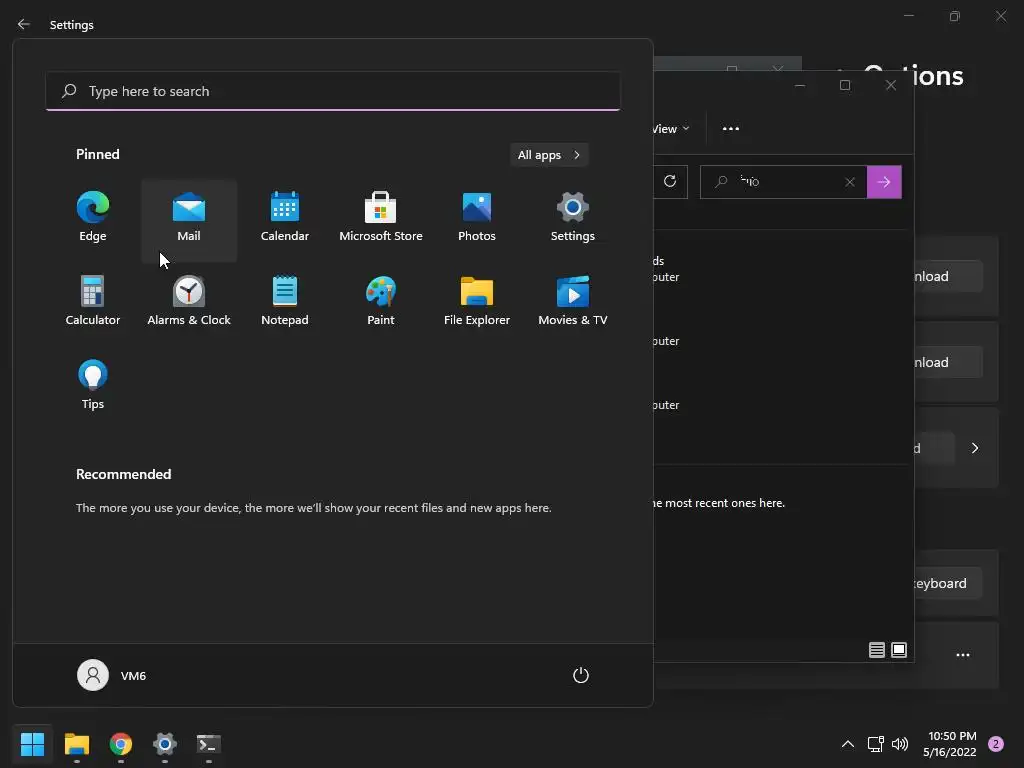The height and width of the screenshot is (768, 1024).
Task: Open Alarms & Clock app
Action: coord(189,301)
